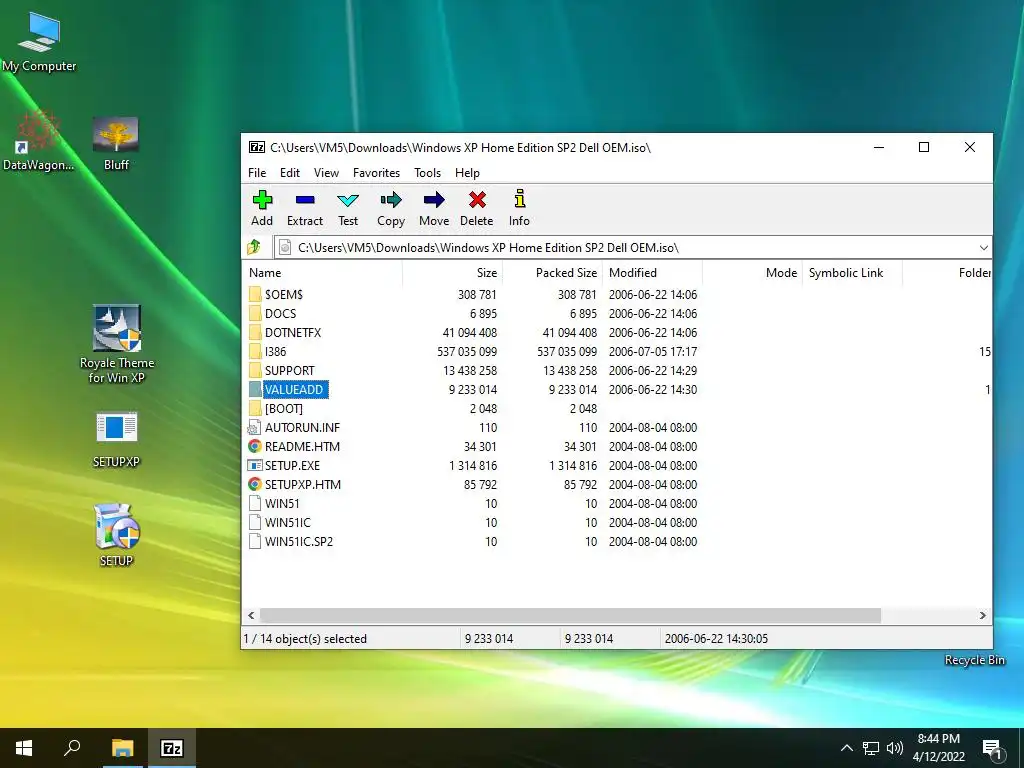Screen dimensions: 1024x768
Task: Select the SUPPORT folder icon
Action: pyautogui.click(x=255, y=370)
